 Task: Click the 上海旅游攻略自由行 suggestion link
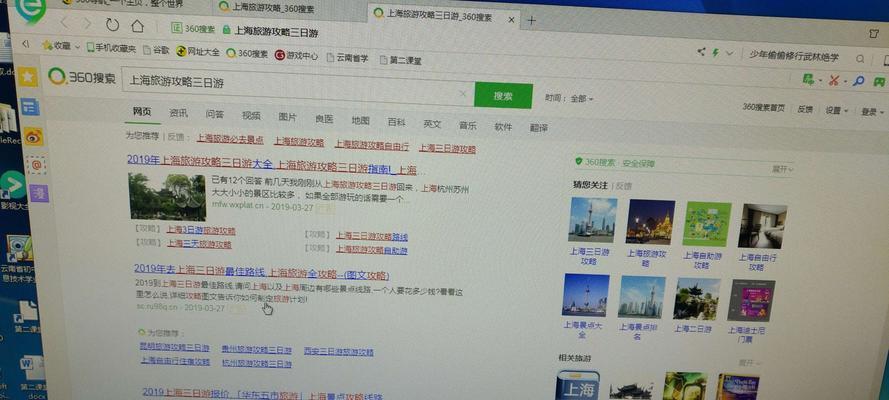[371, 146]
